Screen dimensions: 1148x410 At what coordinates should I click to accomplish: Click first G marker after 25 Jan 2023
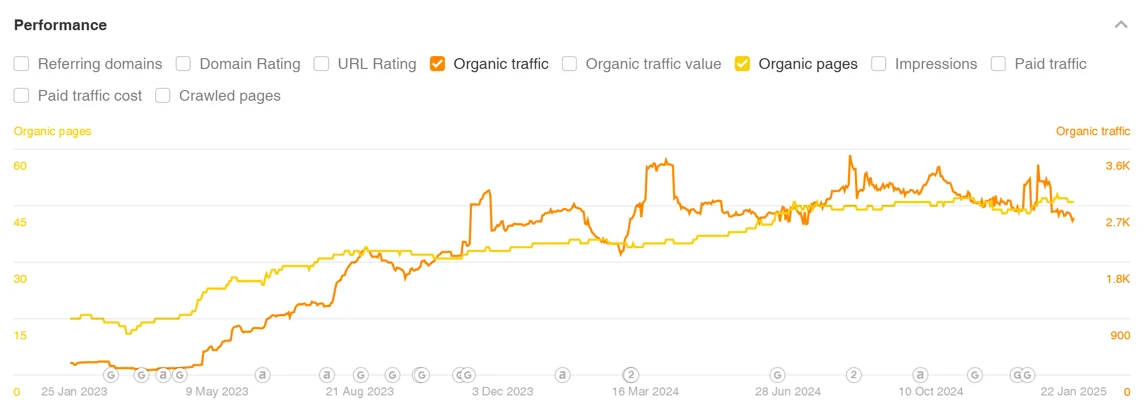(x=111, y=375)
